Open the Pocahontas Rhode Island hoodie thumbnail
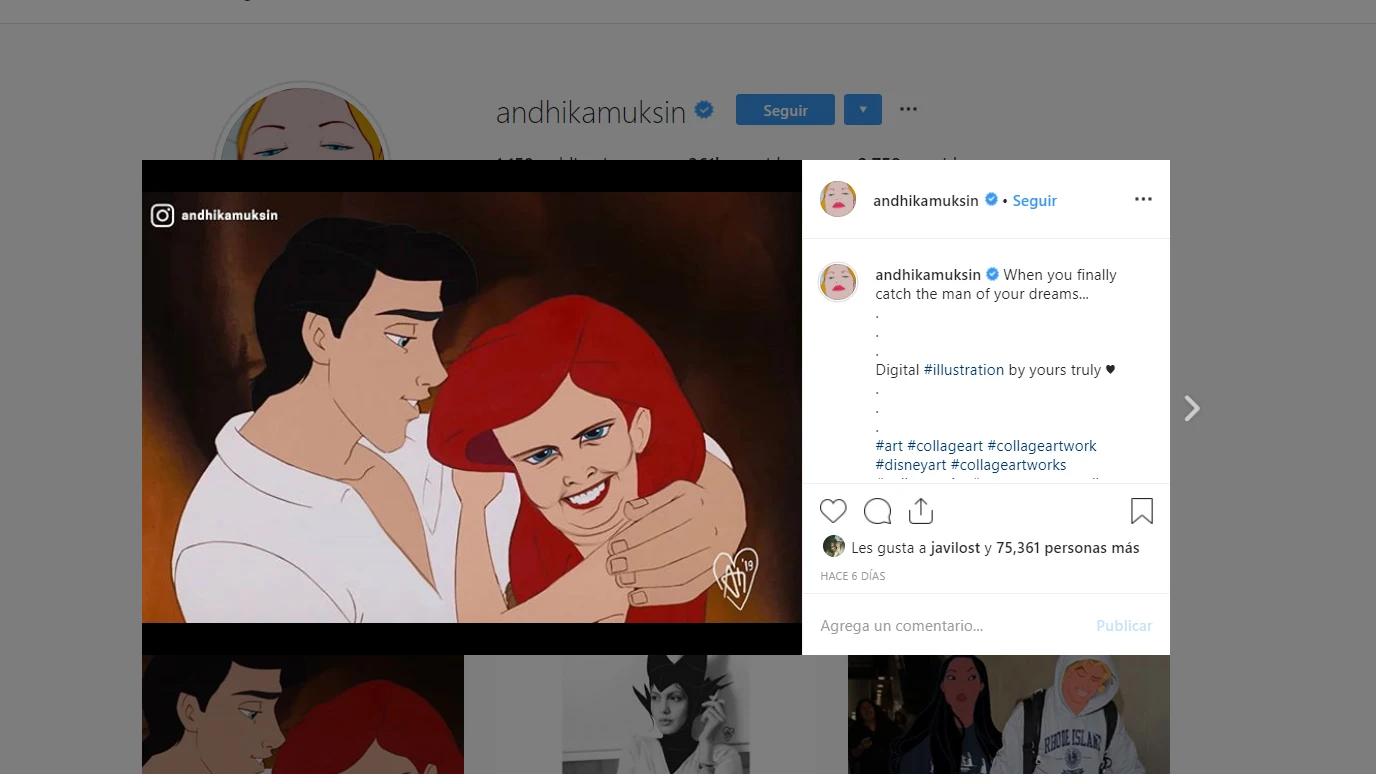The height and width of the screenshot is (774, 1376). (1009, 714)
